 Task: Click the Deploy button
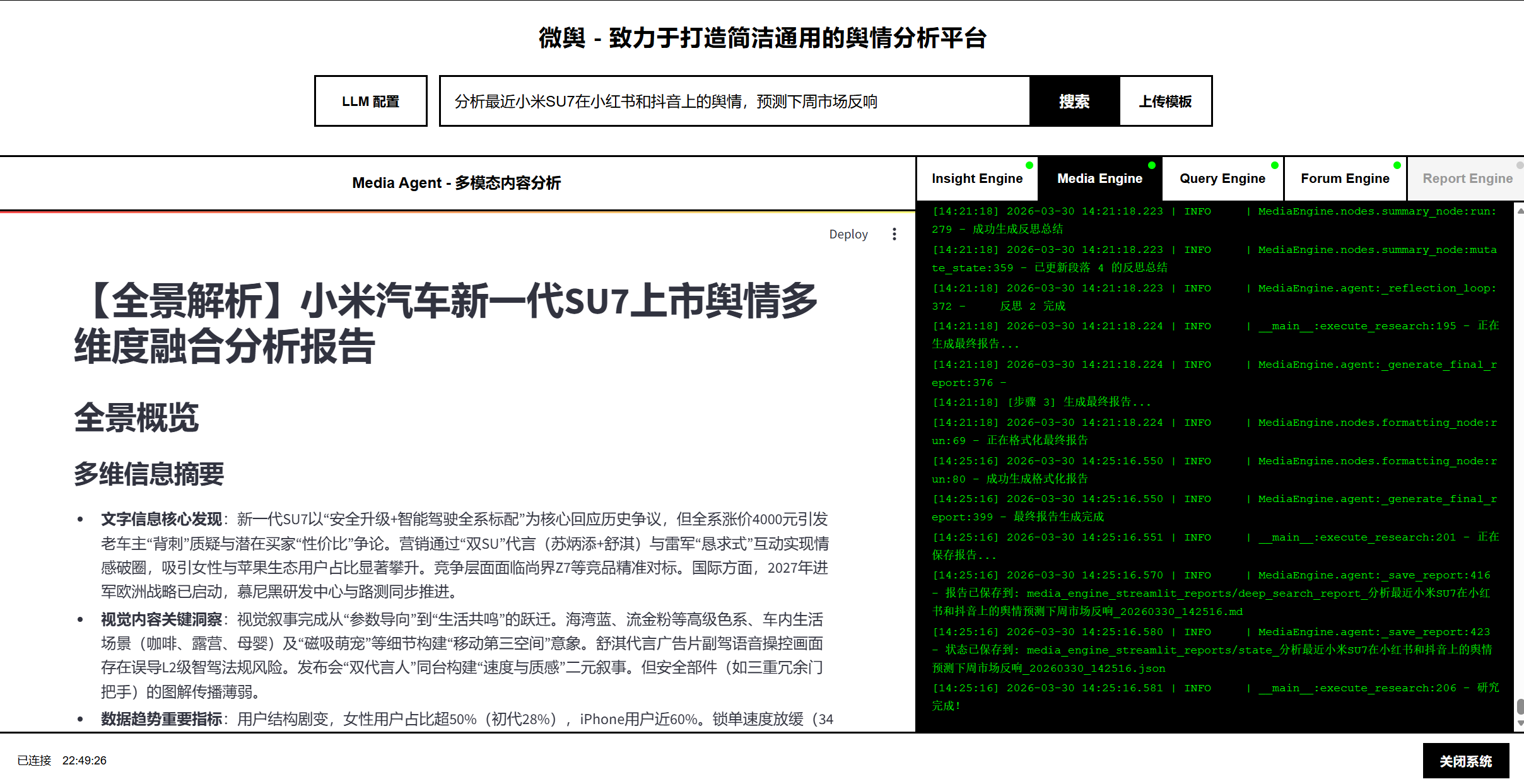tap(848, 234)
